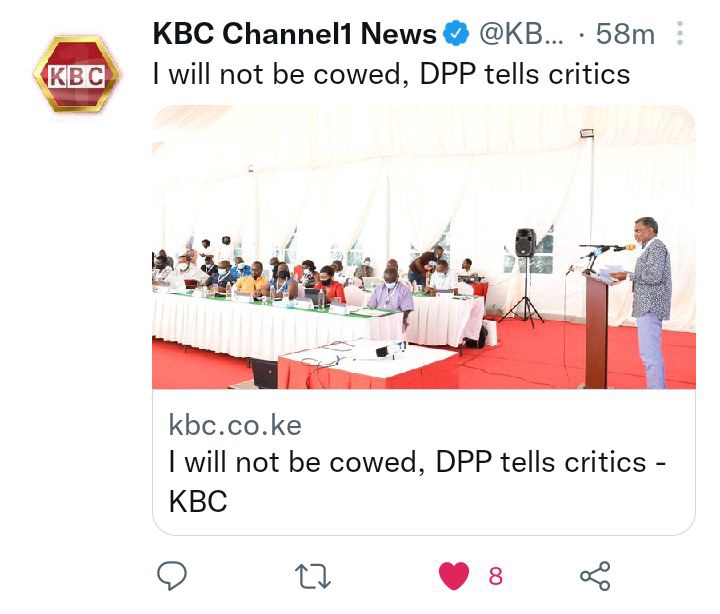Open the reply comment bubble icon
The height and width of the screenshot is (614, 720).
[x=172, y=575]
